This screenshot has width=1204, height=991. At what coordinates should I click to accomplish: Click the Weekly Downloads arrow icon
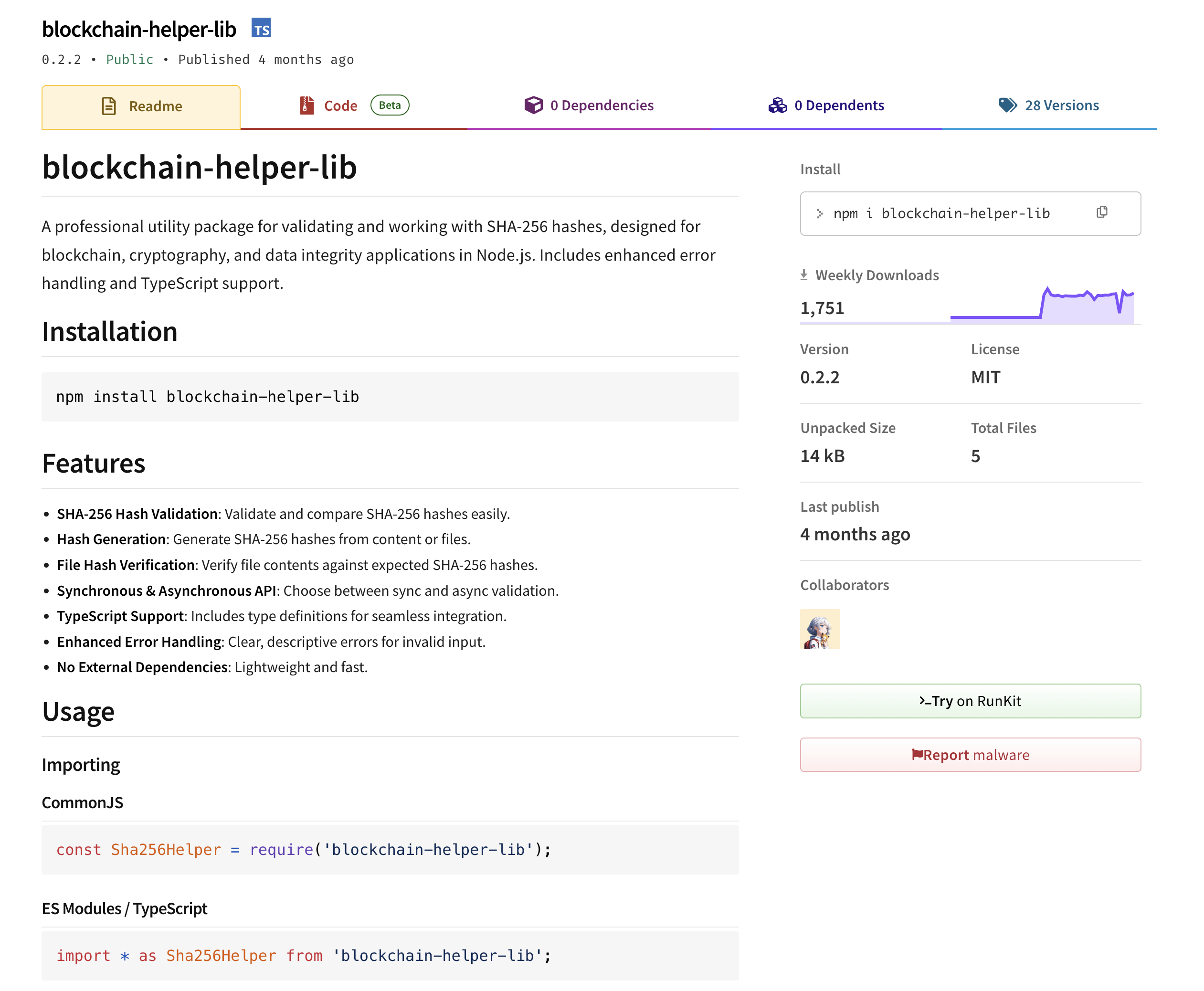[804, 275]
